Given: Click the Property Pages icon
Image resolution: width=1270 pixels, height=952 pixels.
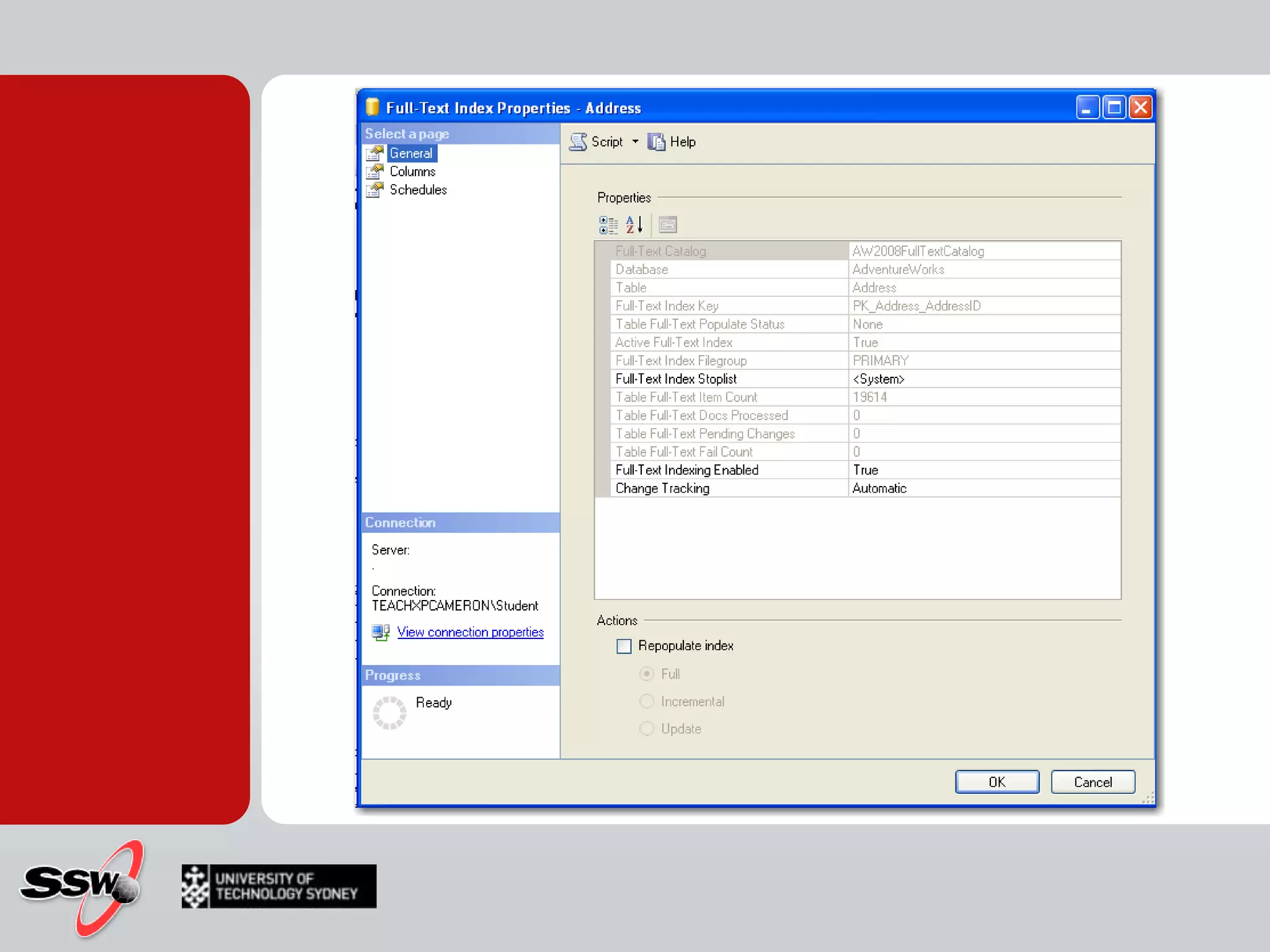Looking at the screenshot, I should [x=668, y=225].
